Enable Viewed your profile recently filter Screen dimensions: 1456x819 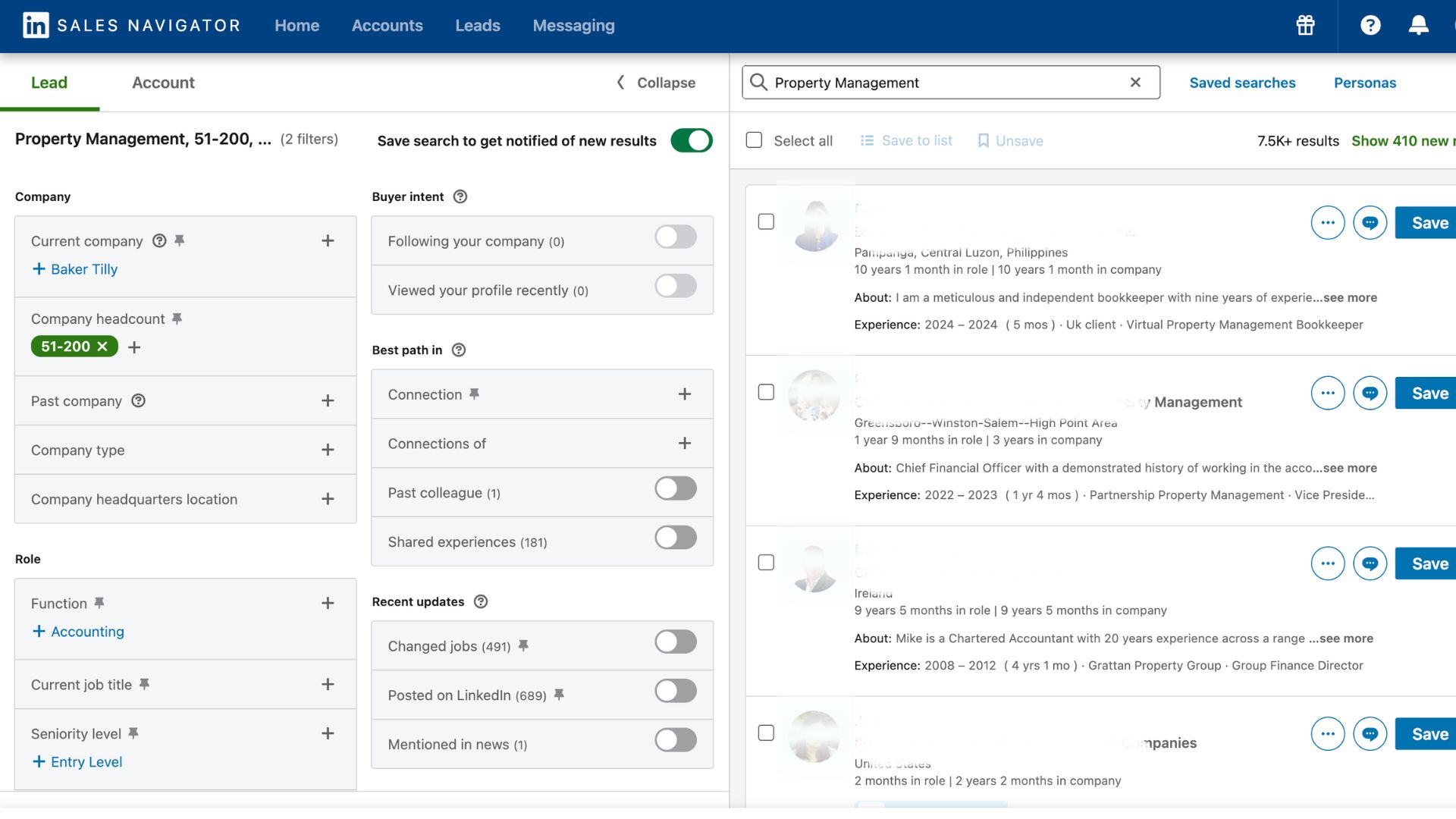point(676,286)
